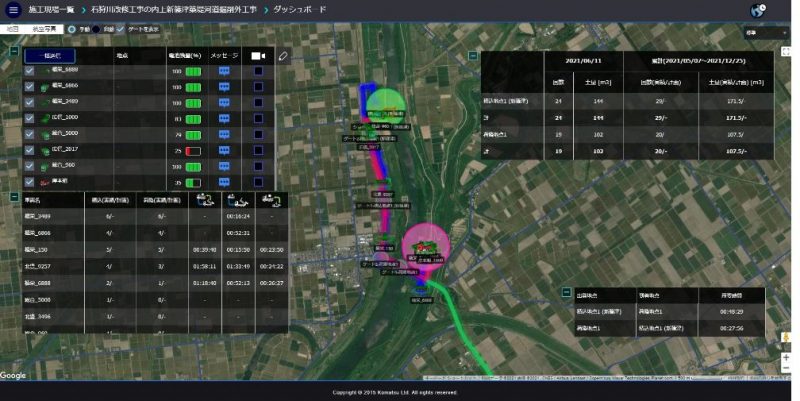Open the hamburger main menu

[x=13, y=10]
